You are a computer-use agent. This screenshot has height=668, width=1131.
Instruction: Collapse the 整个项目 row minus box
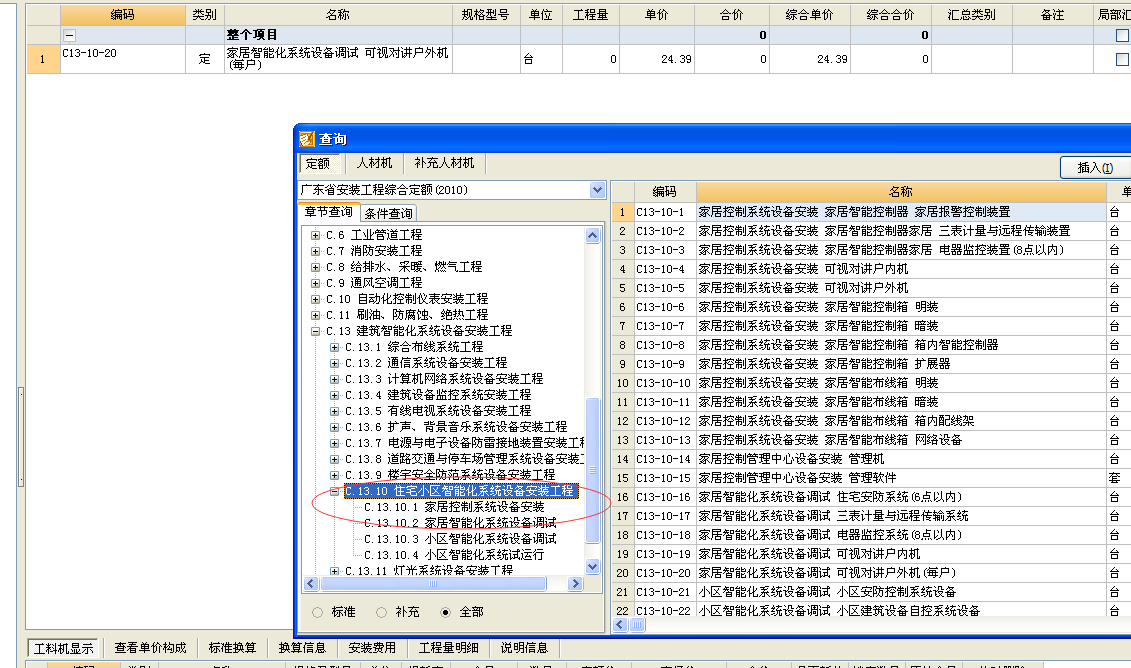pyautogui.click(x=69, y=35)
